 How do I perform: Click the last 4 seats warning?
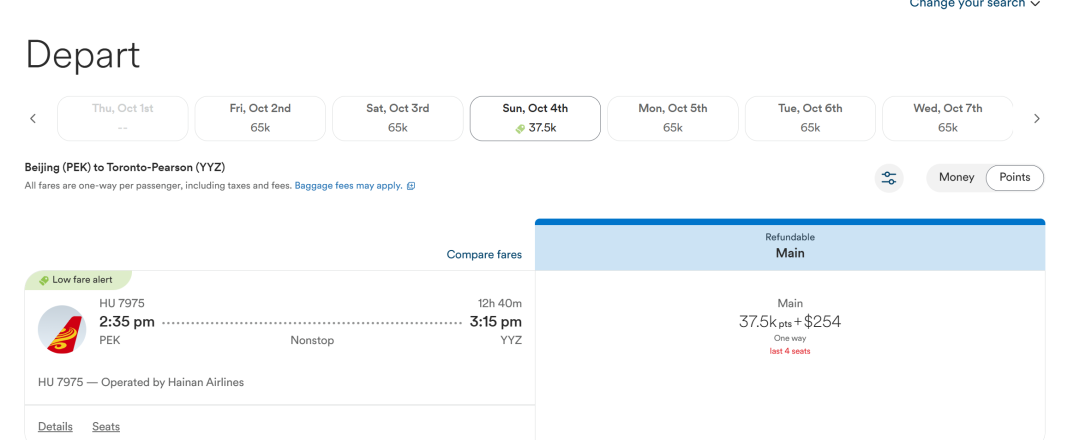790,351
